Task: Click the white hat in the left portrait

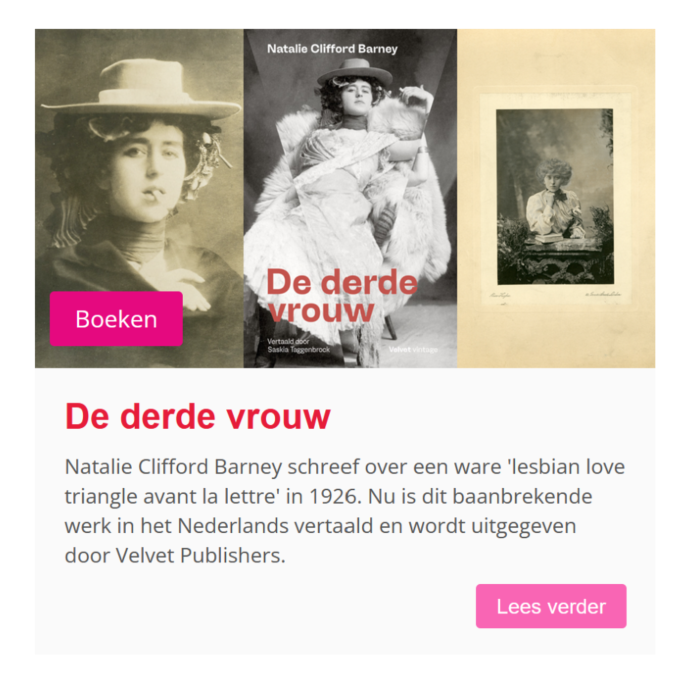Action: 141,90
